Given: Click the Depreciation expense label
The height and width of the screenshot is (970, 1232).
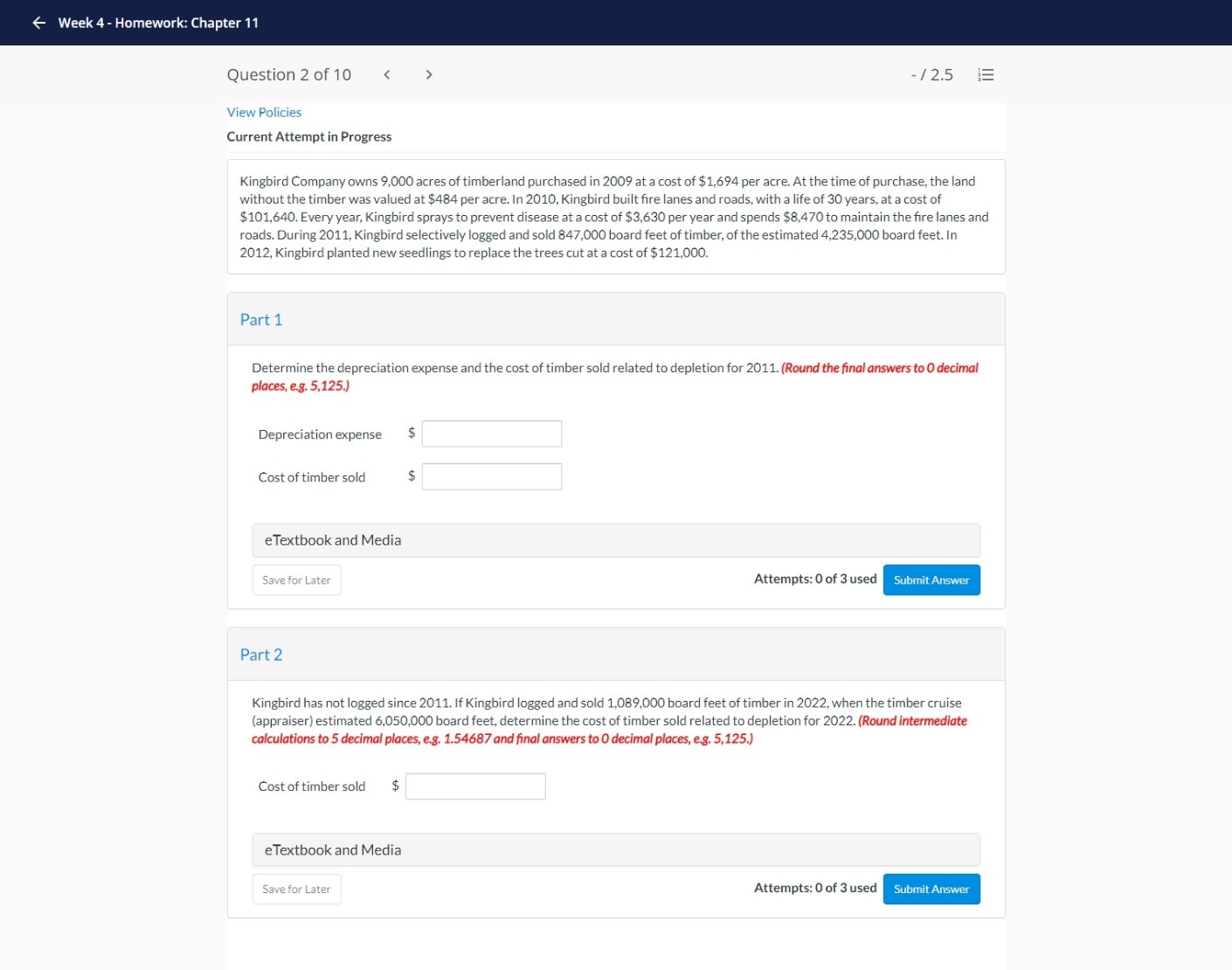Looking at the screenshot, I should click(x=320, y=434).
